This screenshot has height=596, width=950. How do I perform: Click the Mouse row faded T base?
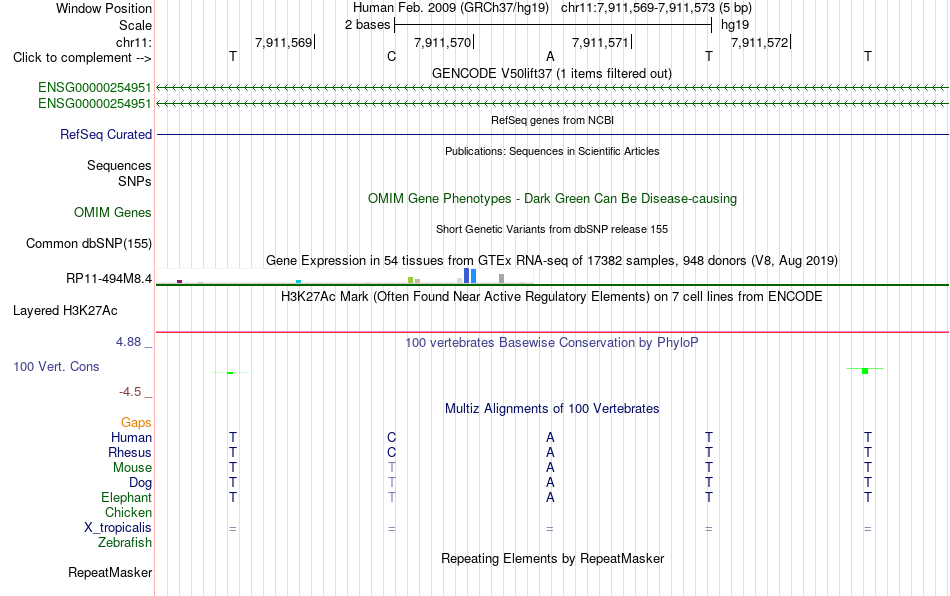pyautogui.click(x=391, y=468)
